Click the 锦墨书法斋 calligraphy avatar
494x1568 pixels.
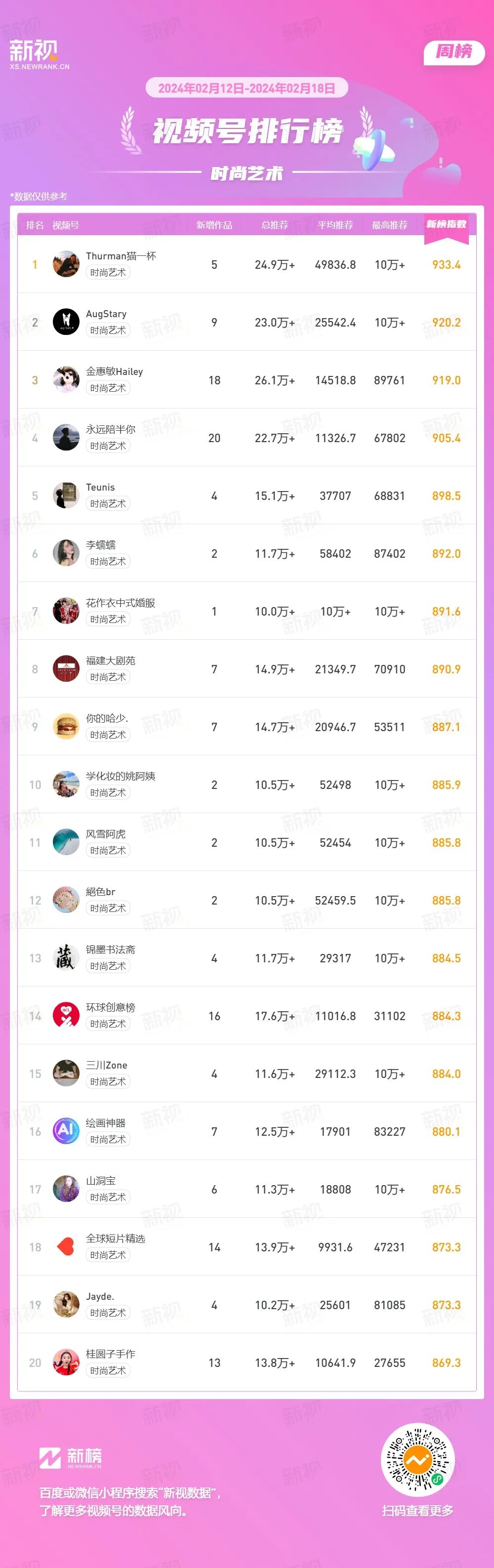tap(66, 958)
